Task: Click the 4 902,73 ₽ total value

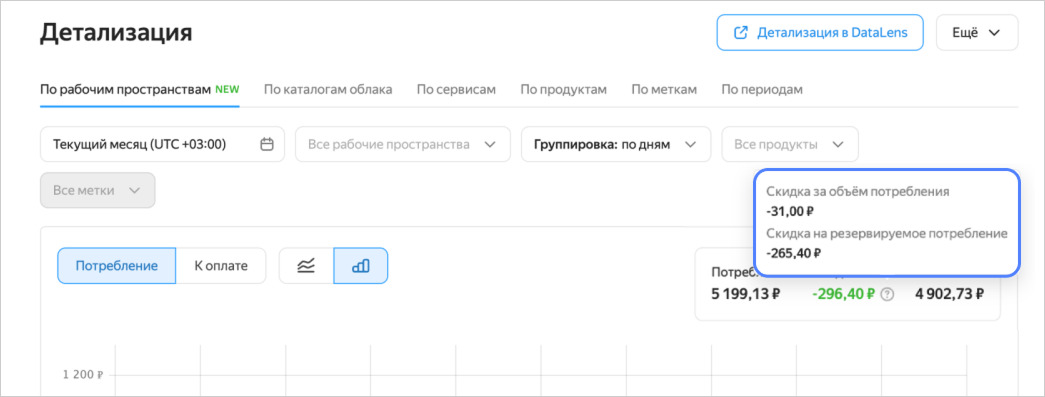Action: 949,294
